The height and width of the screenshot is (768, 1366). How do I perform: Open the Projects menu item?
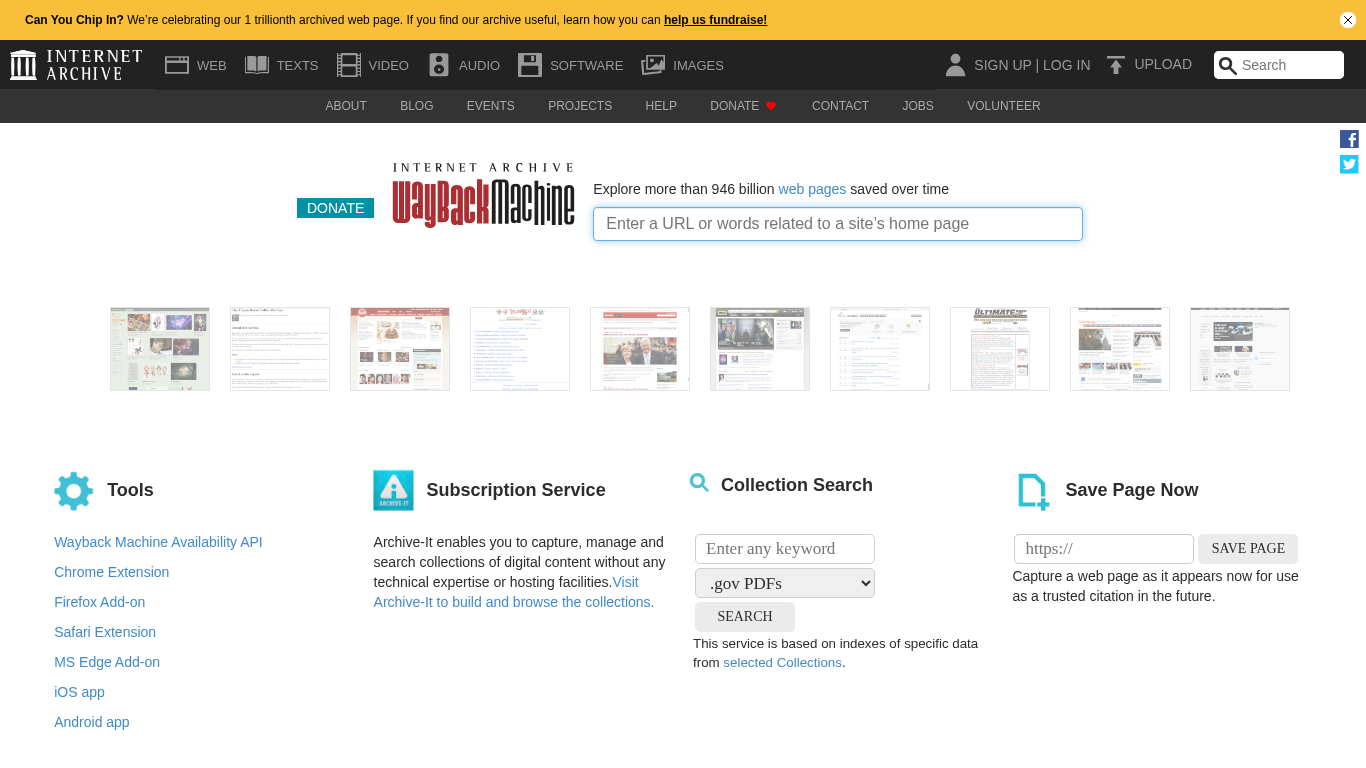(580, 106)
